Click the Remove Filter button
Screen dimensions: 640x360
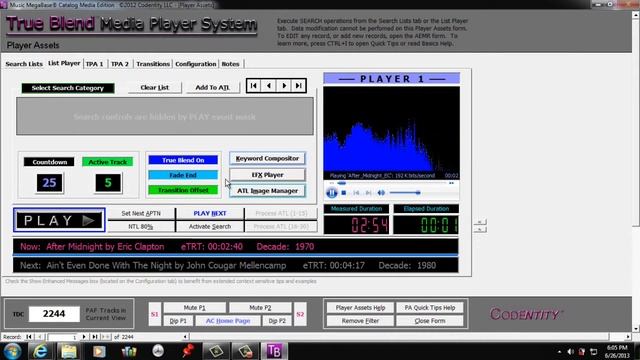[360, 321]
